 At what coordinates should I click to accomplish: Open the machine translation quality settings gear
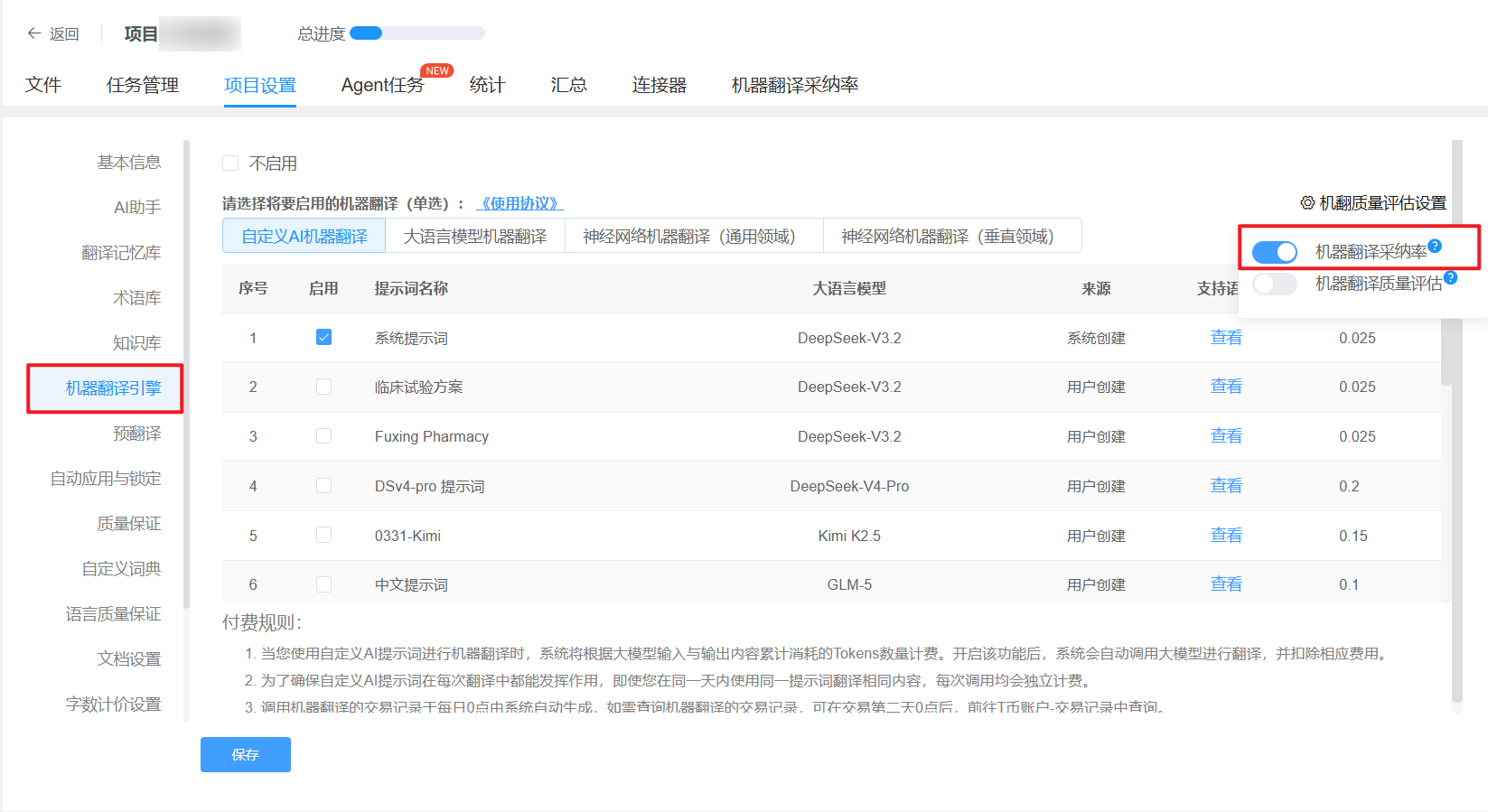tap(1306, 203)
